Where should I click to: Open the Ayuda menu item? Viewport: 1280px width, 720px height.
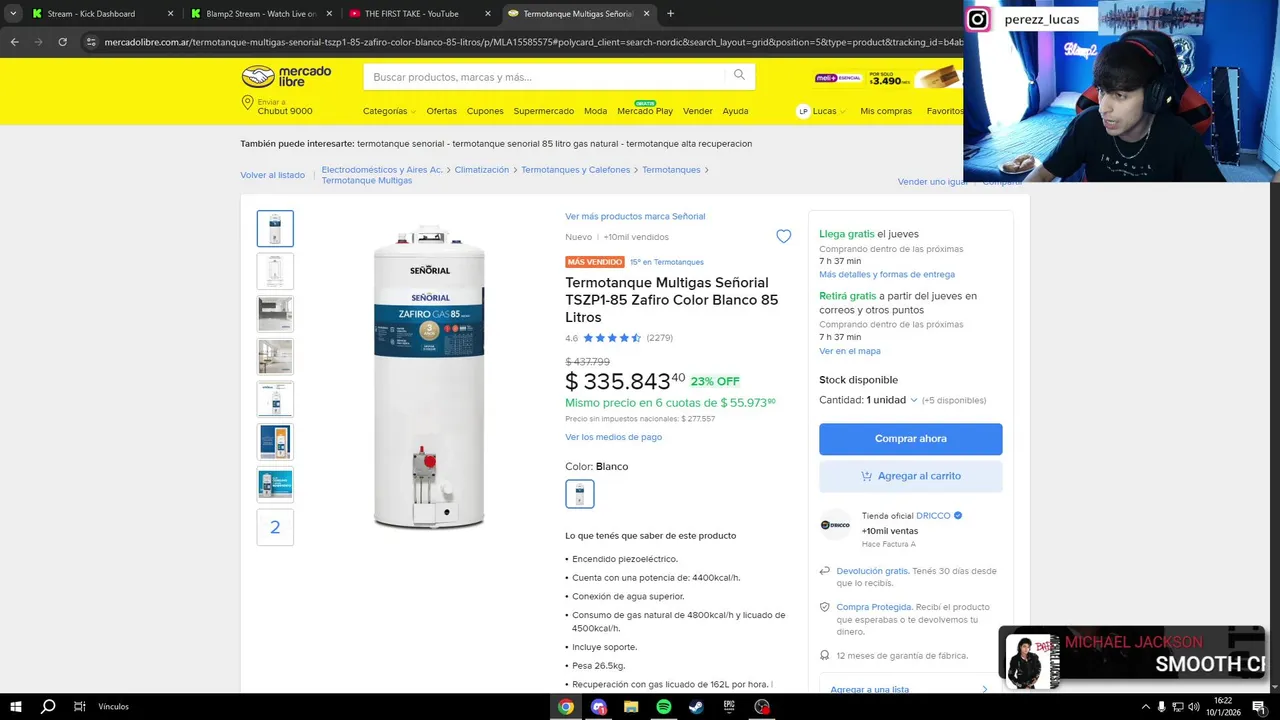coord(735,111)
